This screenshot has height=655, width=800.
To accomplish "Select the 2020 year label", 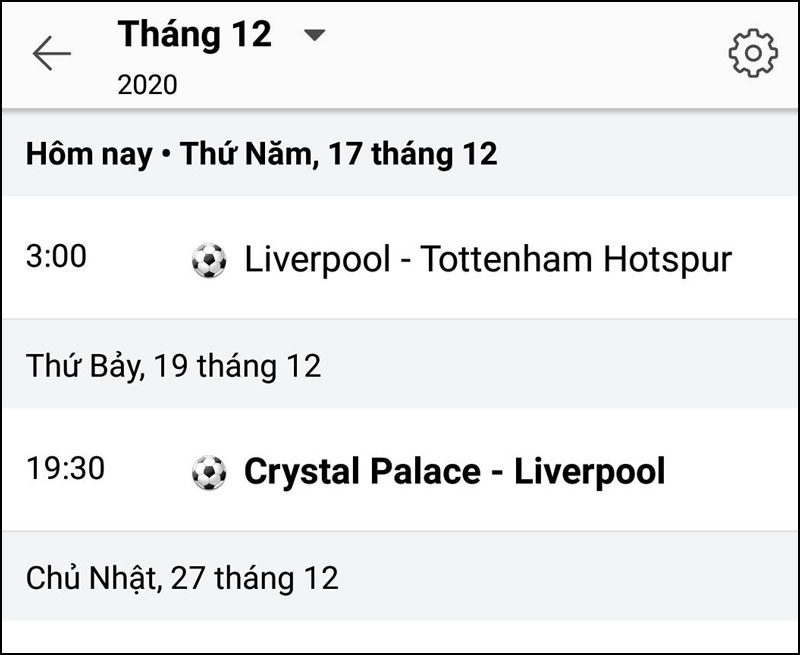I will pyautogui.click(x=147, y=85).
